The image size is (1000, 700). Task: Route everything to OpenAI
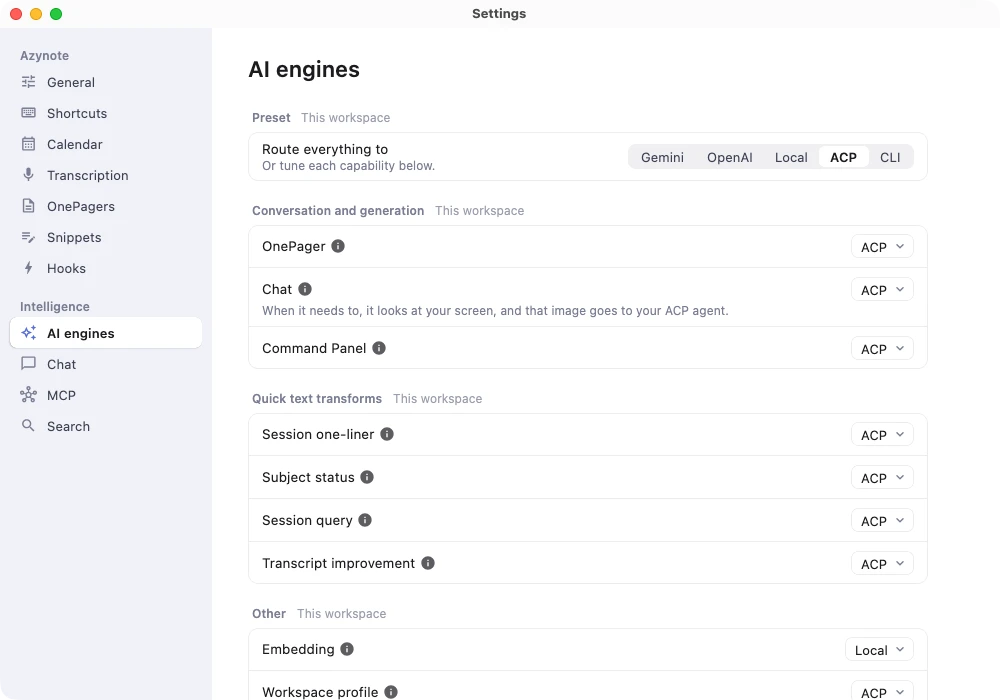[x=730, y=157]
